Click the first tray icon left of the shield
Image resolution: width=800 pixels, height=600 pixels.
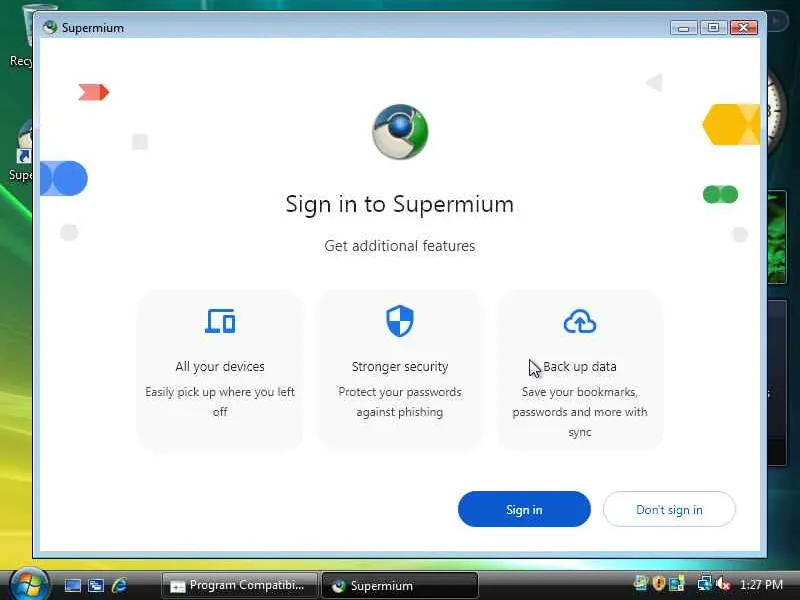point(640,583)
